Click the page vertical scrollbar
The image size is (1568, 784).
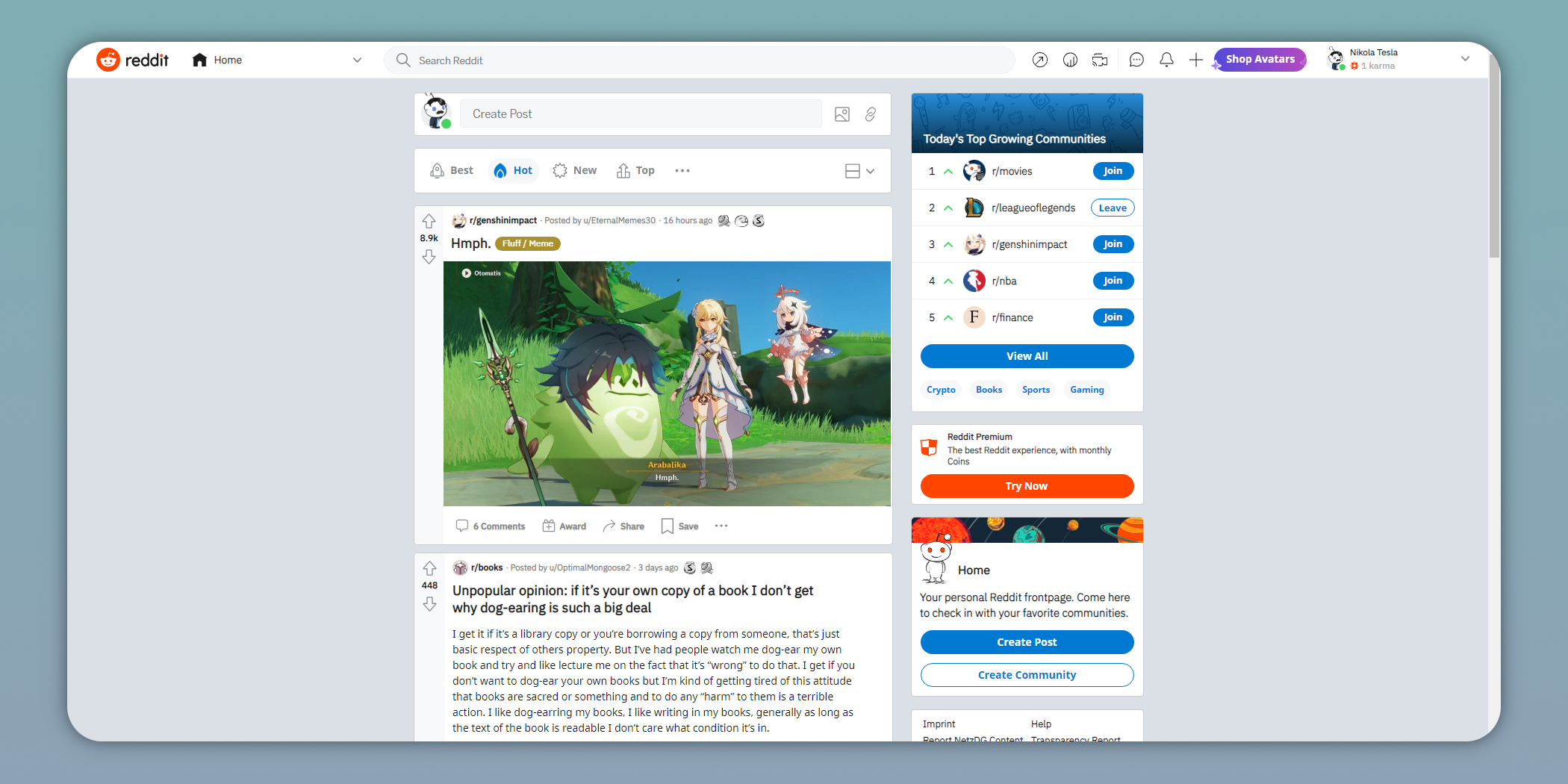pos(1493,157)
